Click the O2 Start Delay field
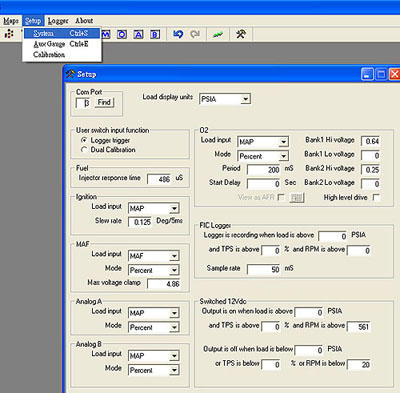Viewport: 400px width, 393px height. pyautogui.click(x=264, y=184)
